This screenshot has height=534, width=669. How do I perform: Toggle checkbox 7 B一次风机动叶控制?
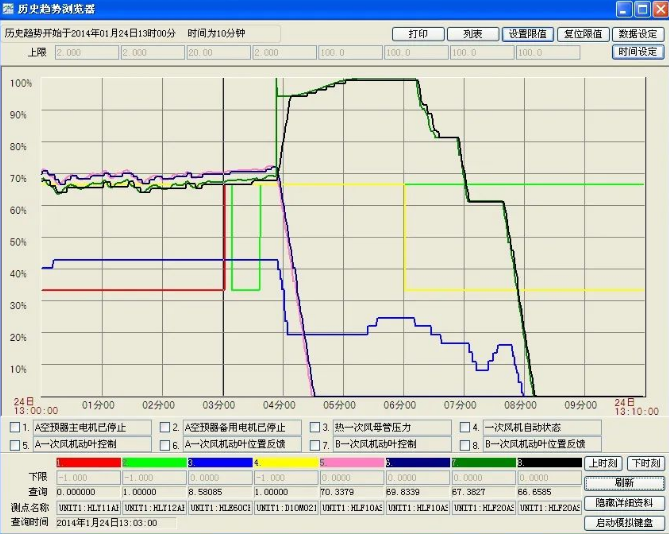[x=315, y=445]
